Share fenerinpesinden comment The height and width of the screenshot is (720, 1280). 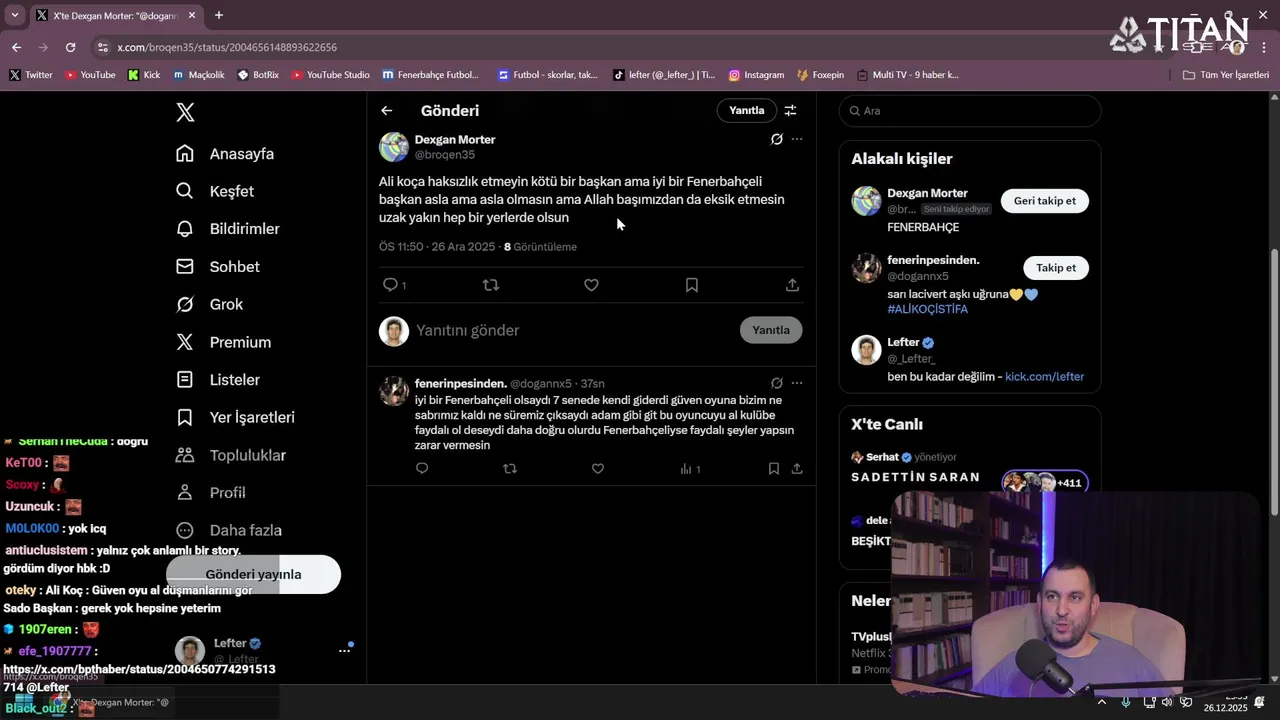[797, 468]
